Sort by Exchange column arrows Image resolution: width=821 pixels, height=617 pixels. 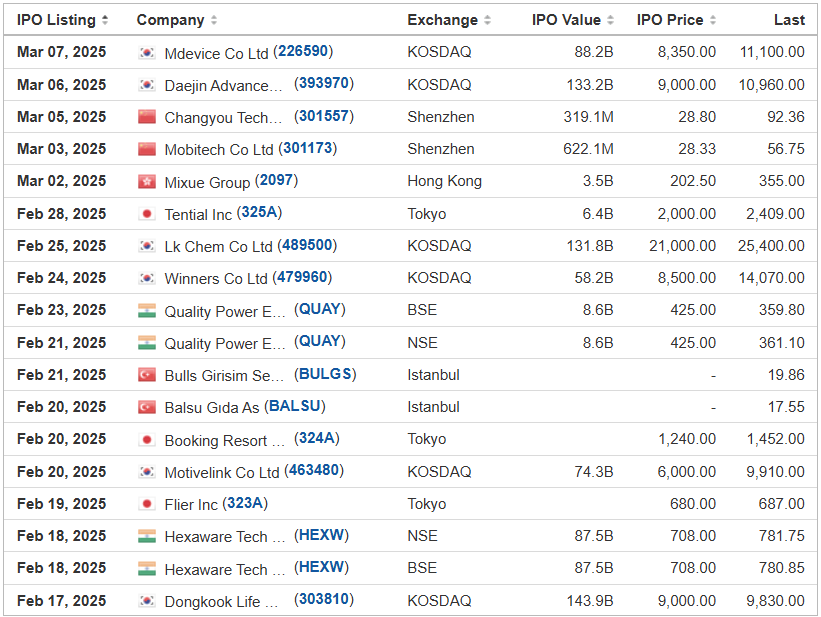tap(487, 20)
